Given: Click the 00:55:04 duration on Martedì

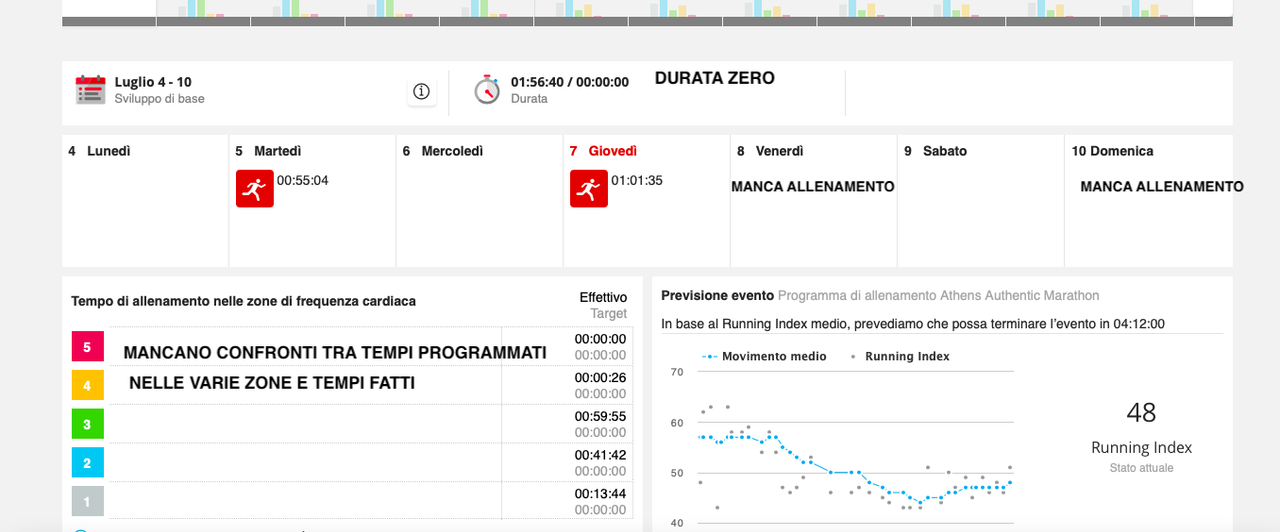Looking at the screenshot, I should click(x=303, y=181).
